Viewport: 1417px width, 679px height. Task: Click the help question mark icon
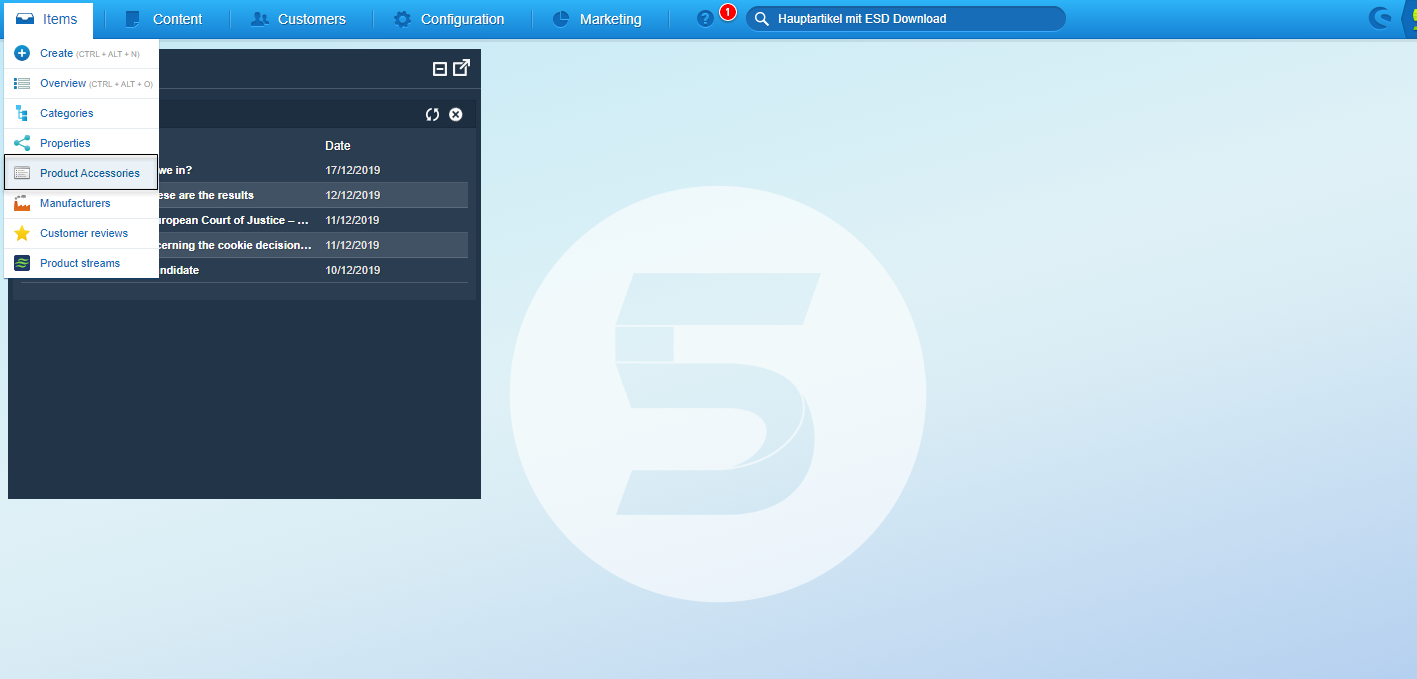[705, 19]
